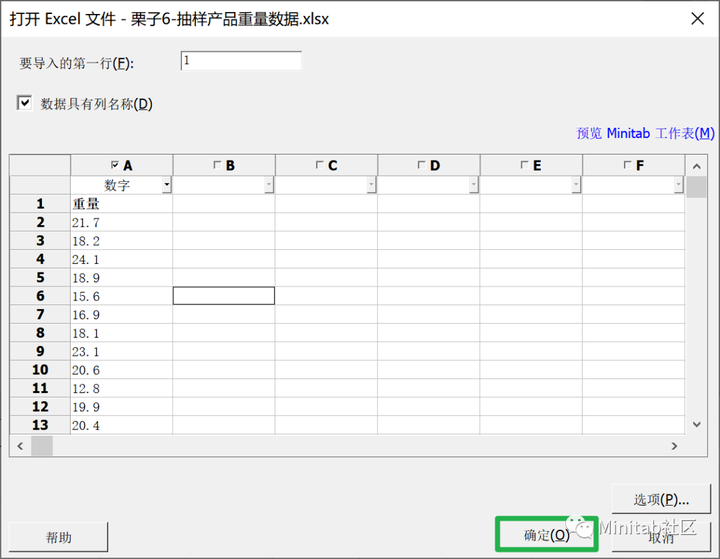Select row header 2
720x559 pixels.
coord(40,222)
